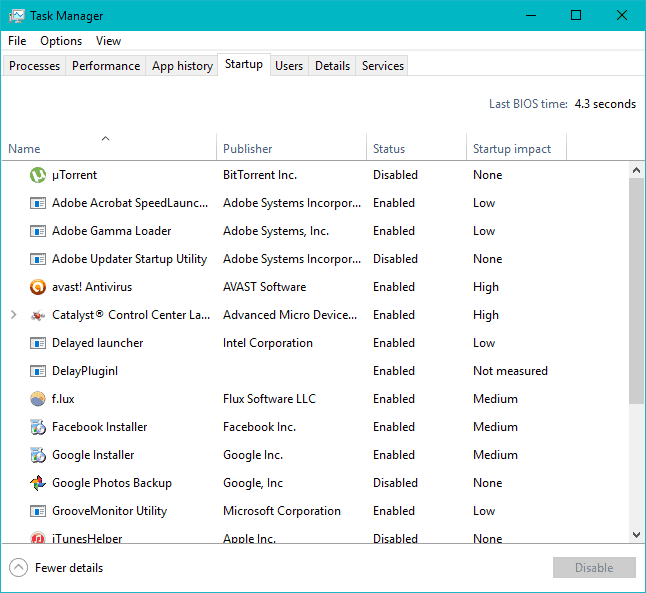Click the Apple Inc. publisher cell

249,538
